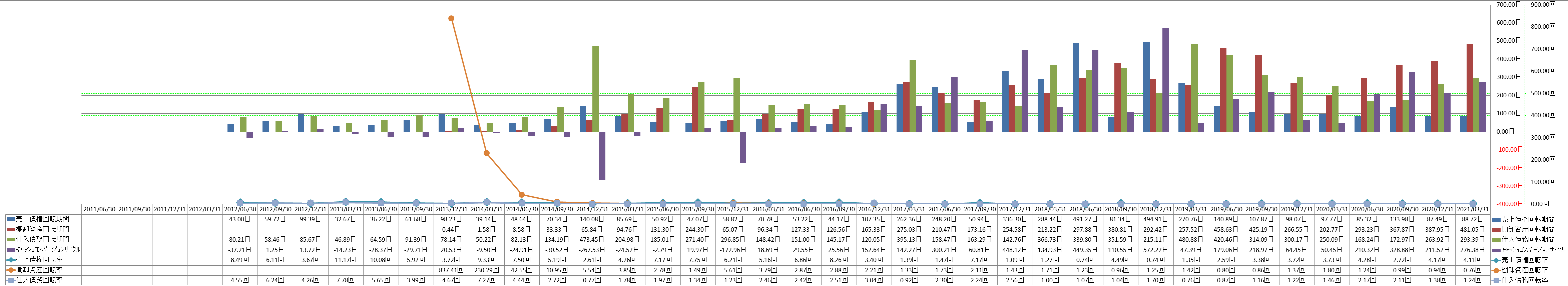The image size is (1568, 286).
Task: Select the orange line peak point at 2013/12/31
Action: click(451, 18)
